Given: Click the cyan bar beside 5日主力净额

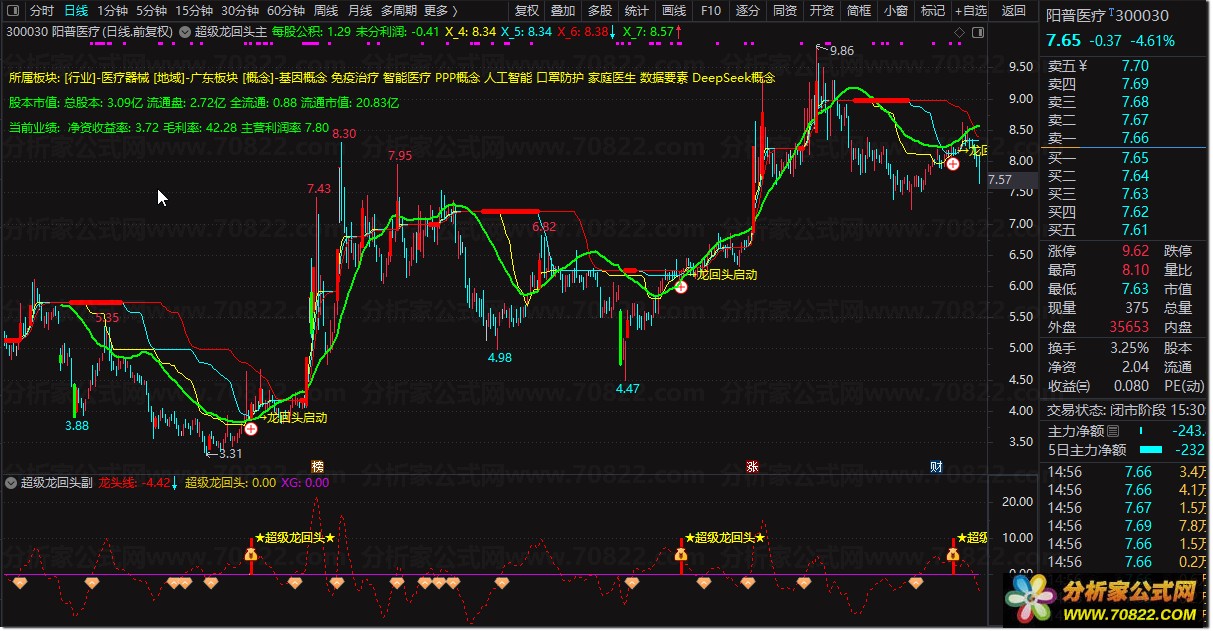Looking at the screenshot, I should point(1152,450).
